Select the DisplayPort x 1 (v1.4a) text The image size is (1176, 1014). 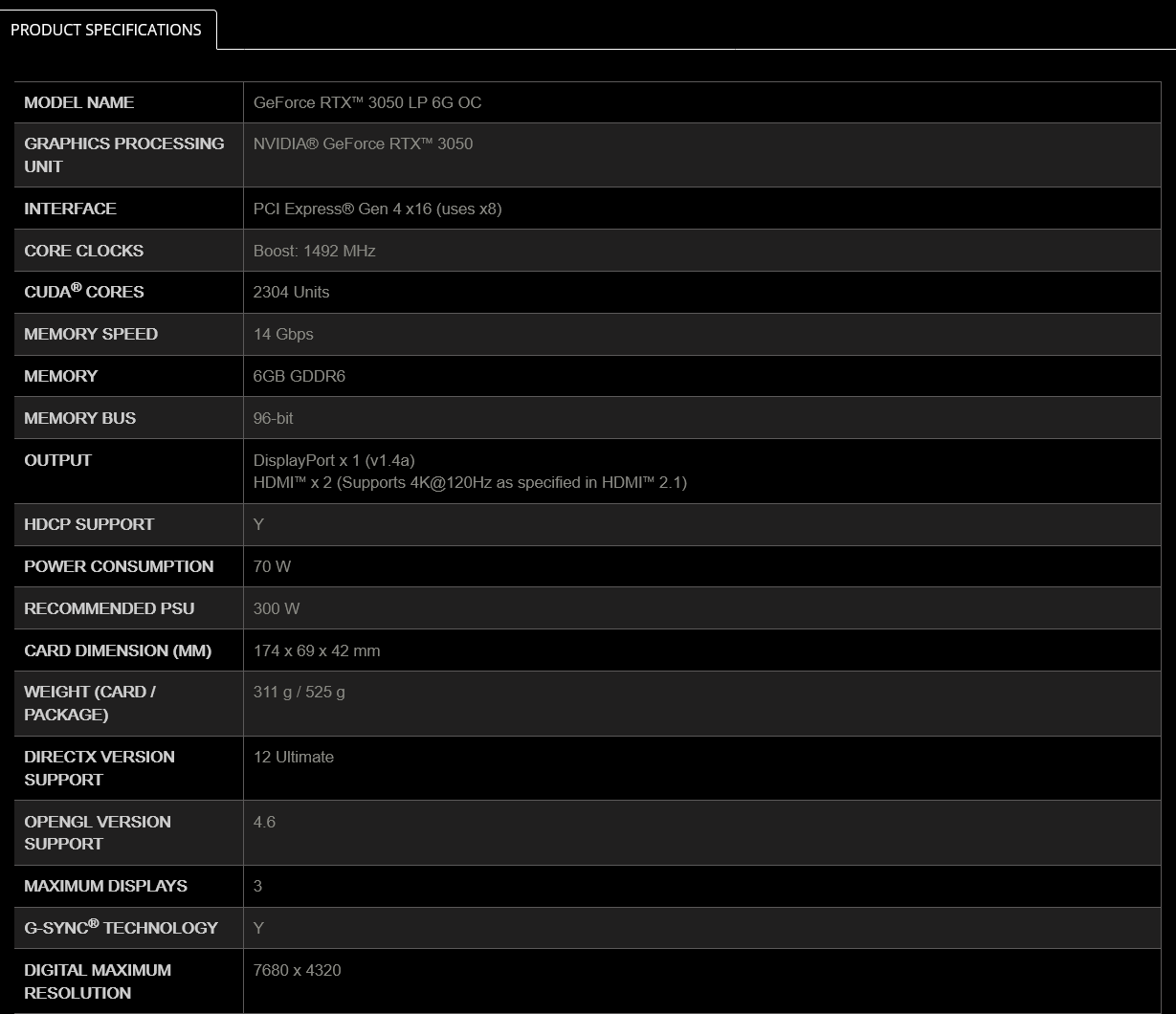334,460
